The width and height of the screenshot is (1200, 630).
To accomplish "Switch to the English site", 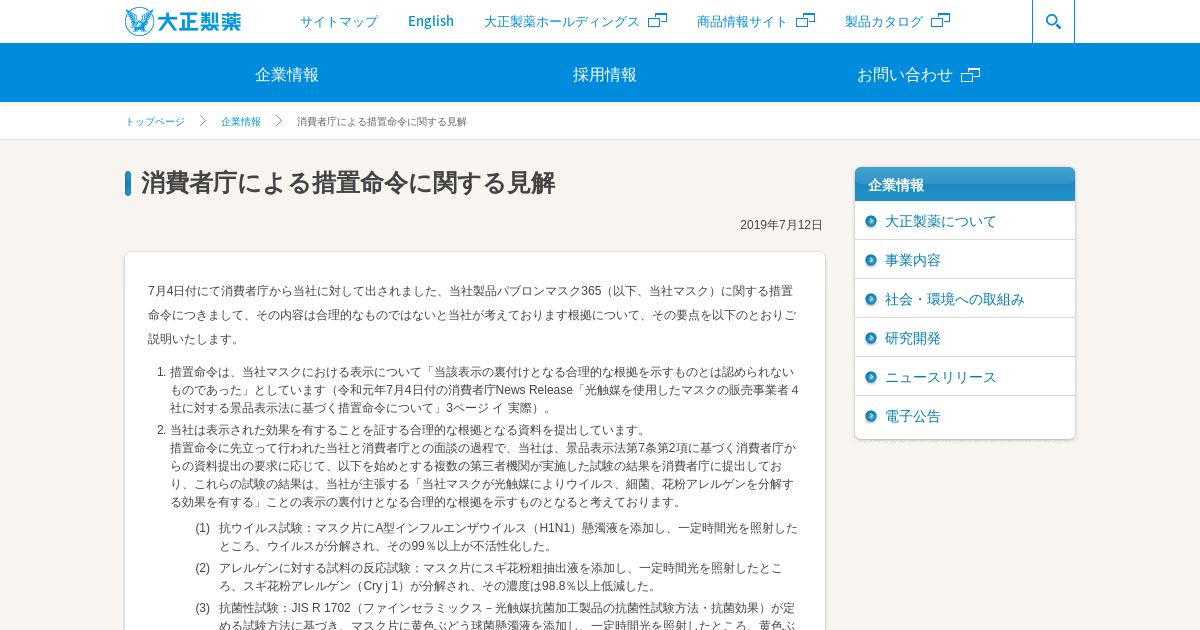I will [431, 21].
